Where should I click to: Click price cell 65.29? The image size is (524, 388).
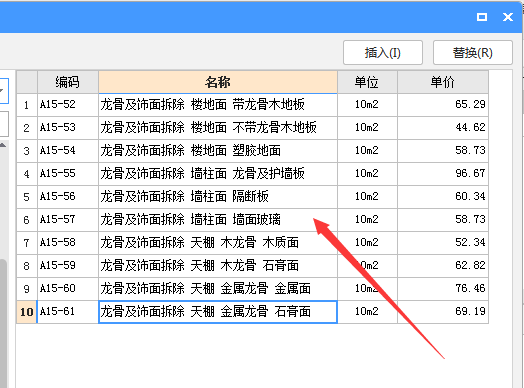click(443, 105)
